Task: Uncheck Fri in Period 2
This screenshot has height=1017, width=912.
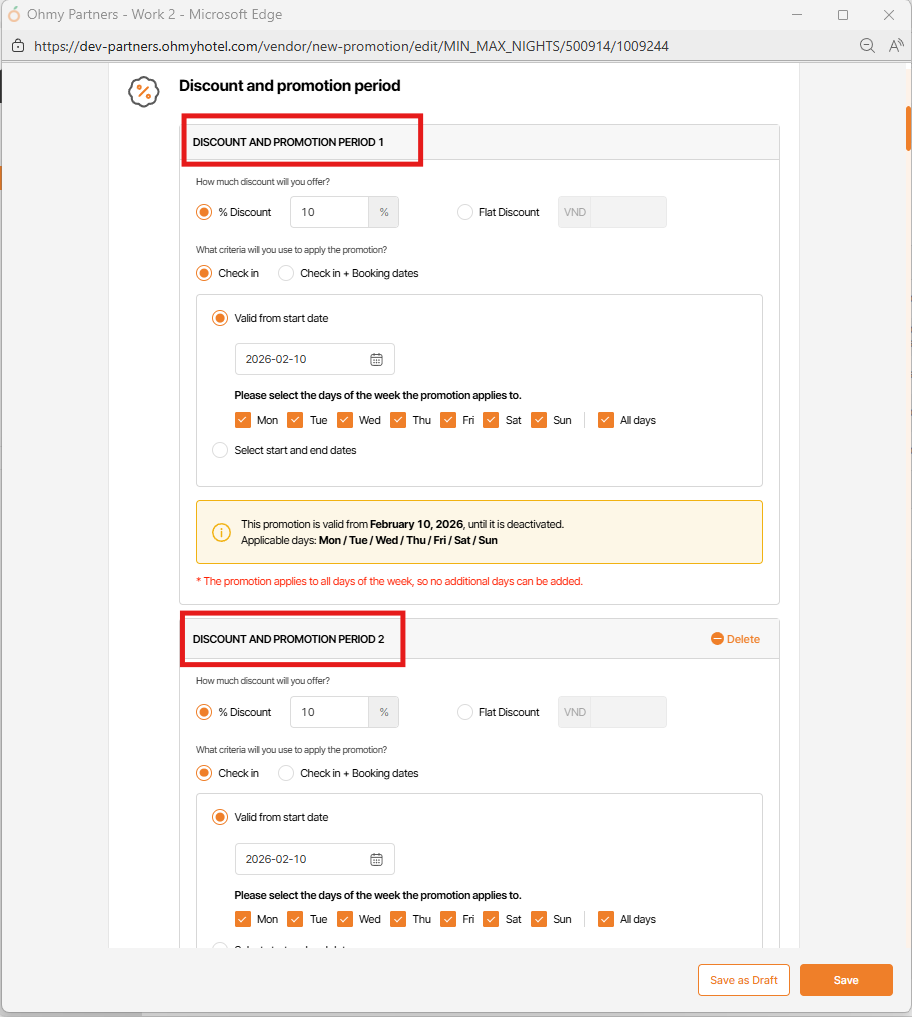Action: pos(448,919)
